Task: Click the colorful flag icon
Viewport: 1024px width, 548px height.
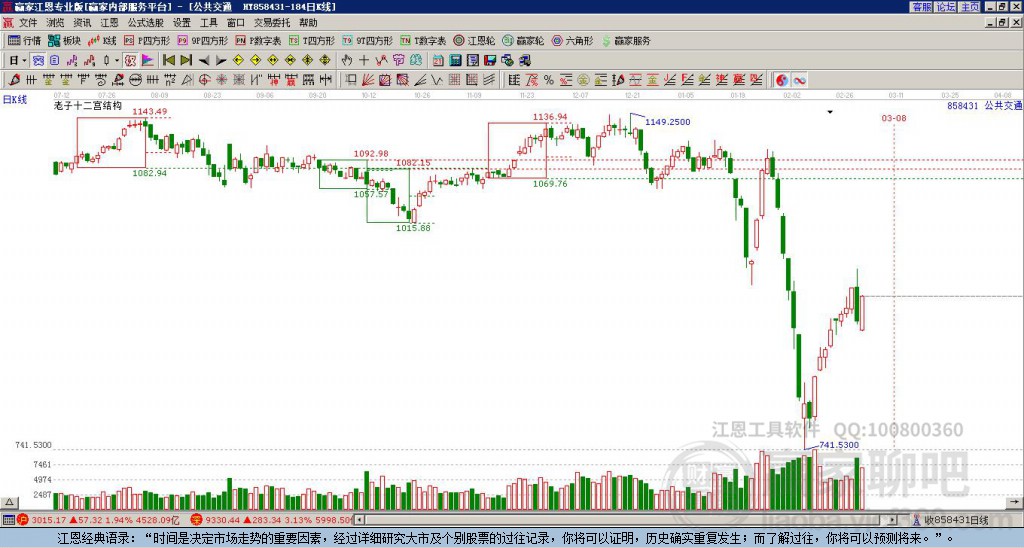Action: pos(148,60)
